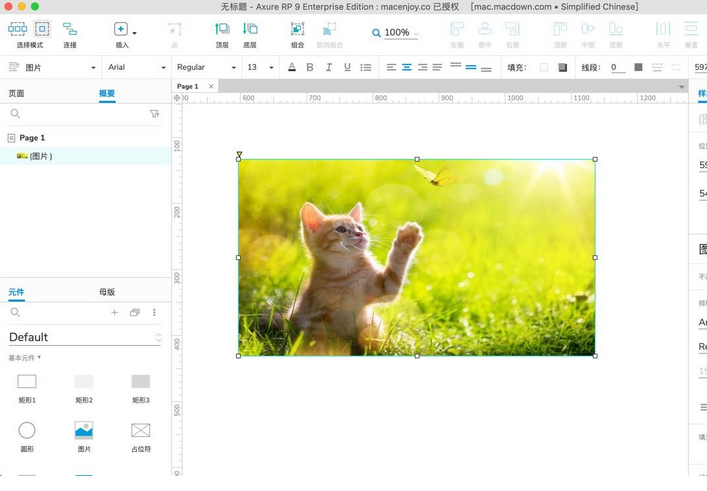Select the intersected selection mode icon
Screen dimensions: 707x491
point(17,29)
